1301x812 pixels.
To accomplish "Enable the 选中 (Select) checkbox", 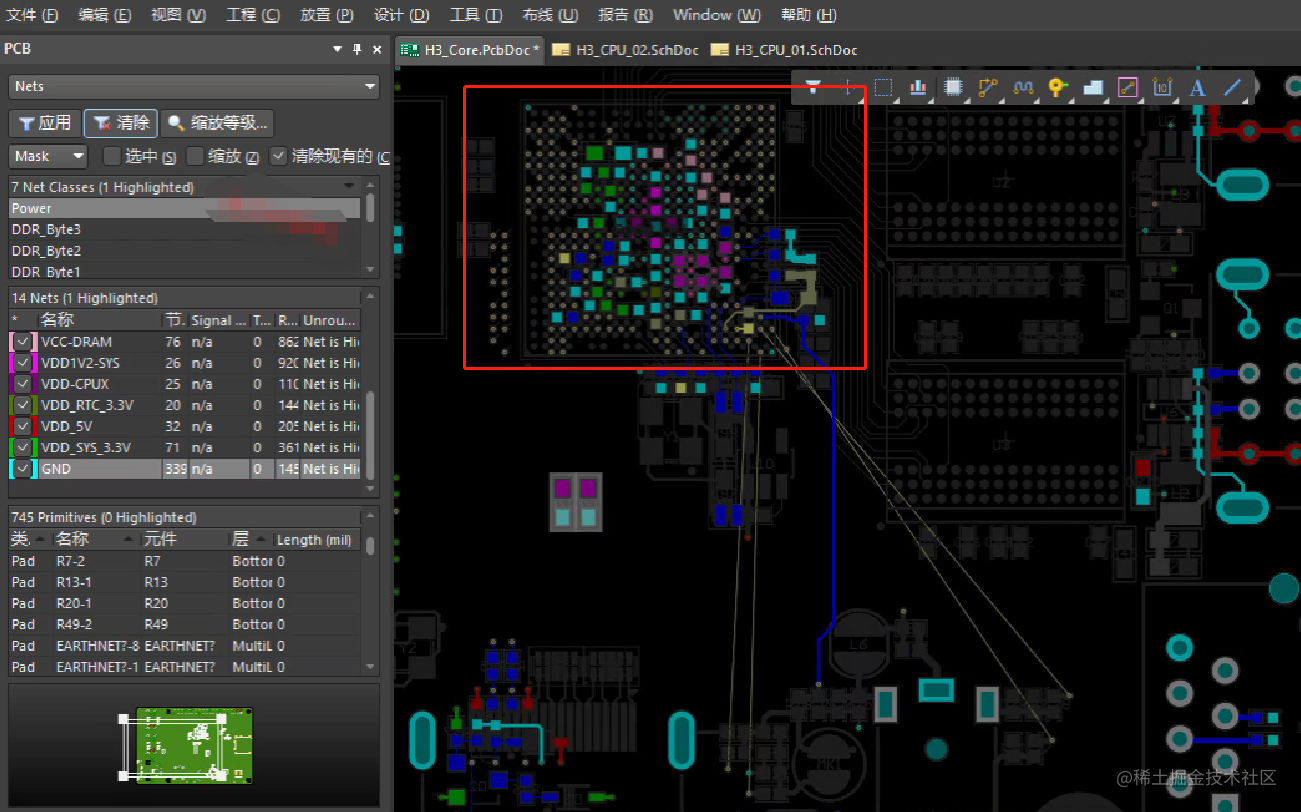I will tap(112, 156).
